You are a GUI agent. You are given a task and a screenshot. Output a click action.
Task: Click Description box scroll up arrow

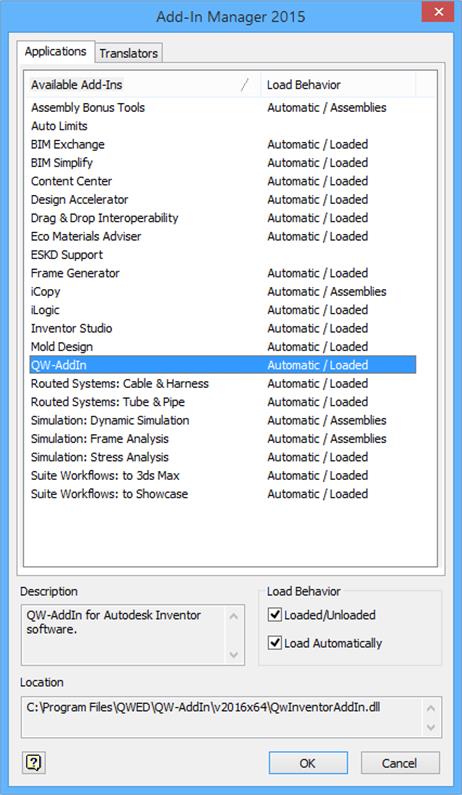[x=234, y=617]
